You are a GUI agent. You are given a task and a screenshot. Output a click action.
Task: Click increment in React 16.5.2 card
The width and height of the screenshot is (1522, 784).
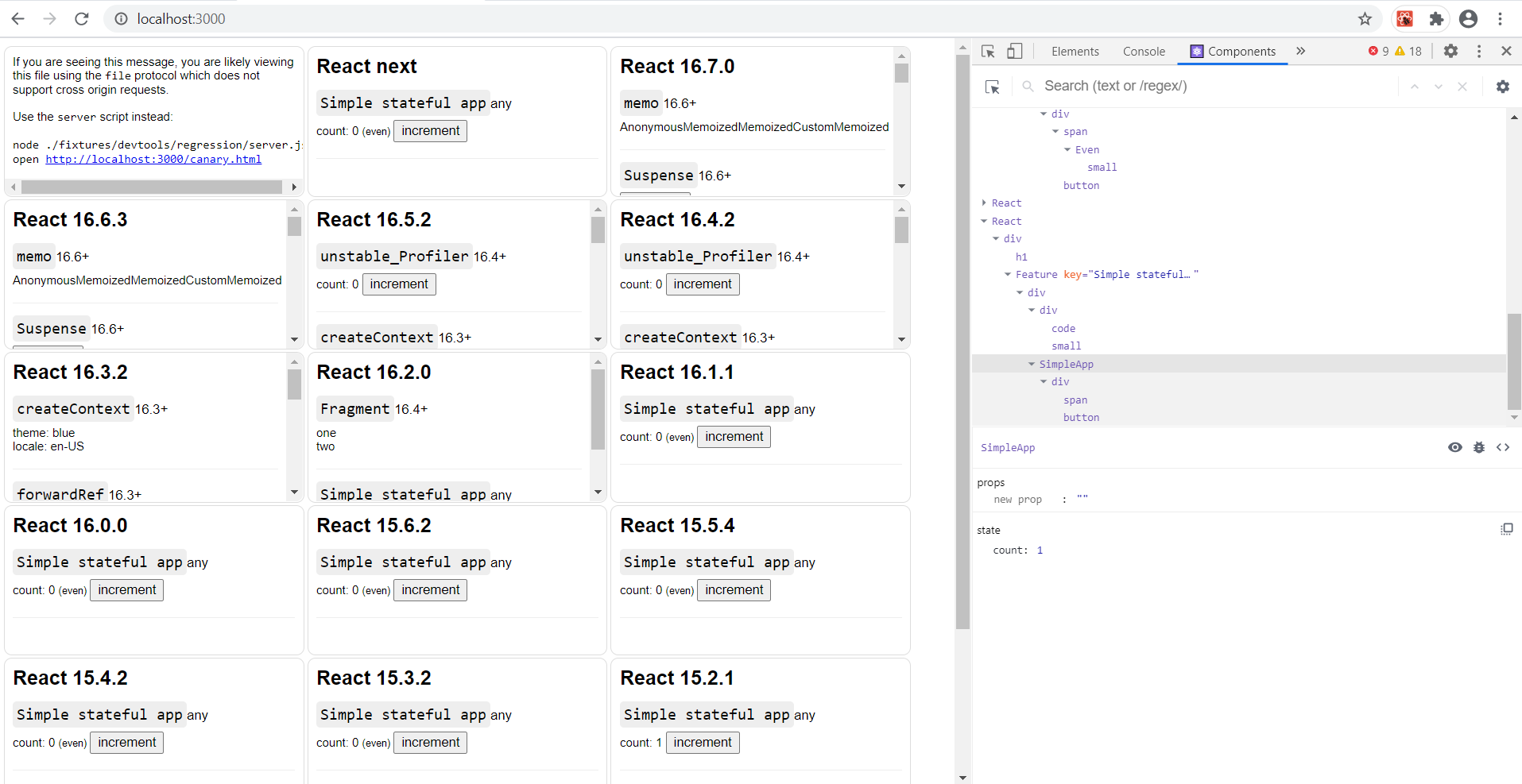coord(399,284)
